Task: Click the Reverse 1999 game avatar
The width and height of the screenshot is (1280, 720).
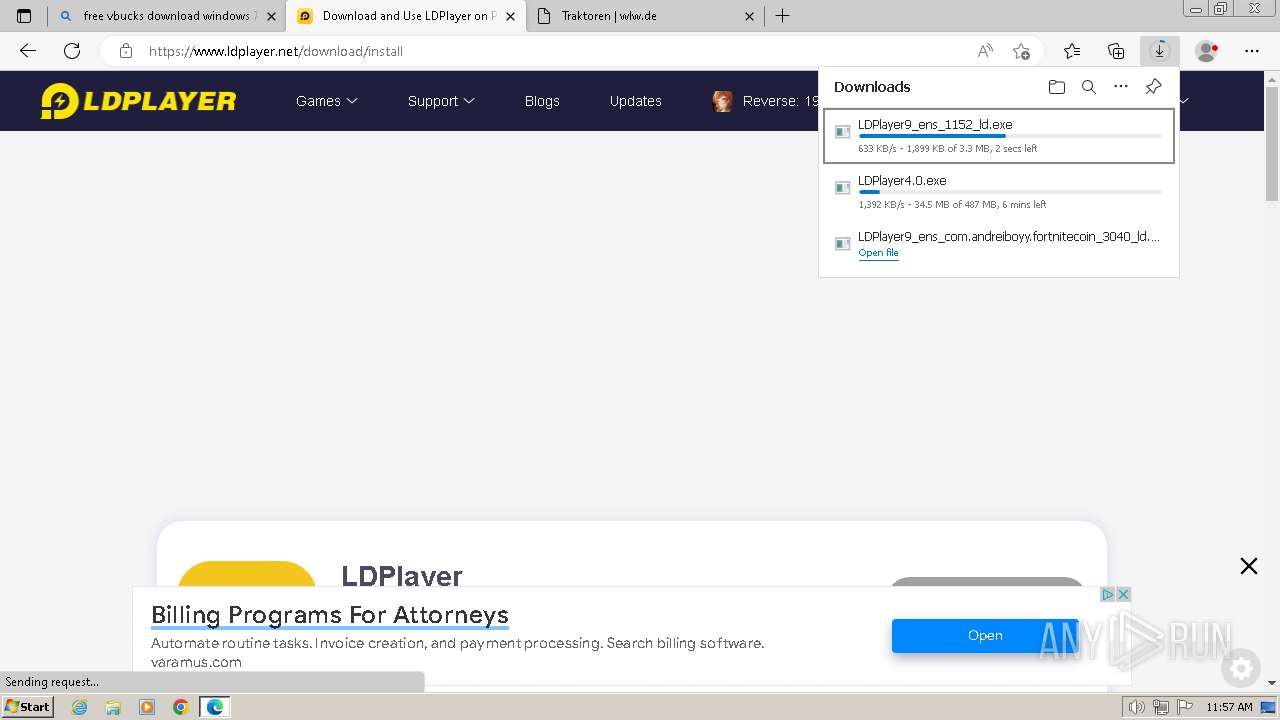Action: (x=722, y=101)
